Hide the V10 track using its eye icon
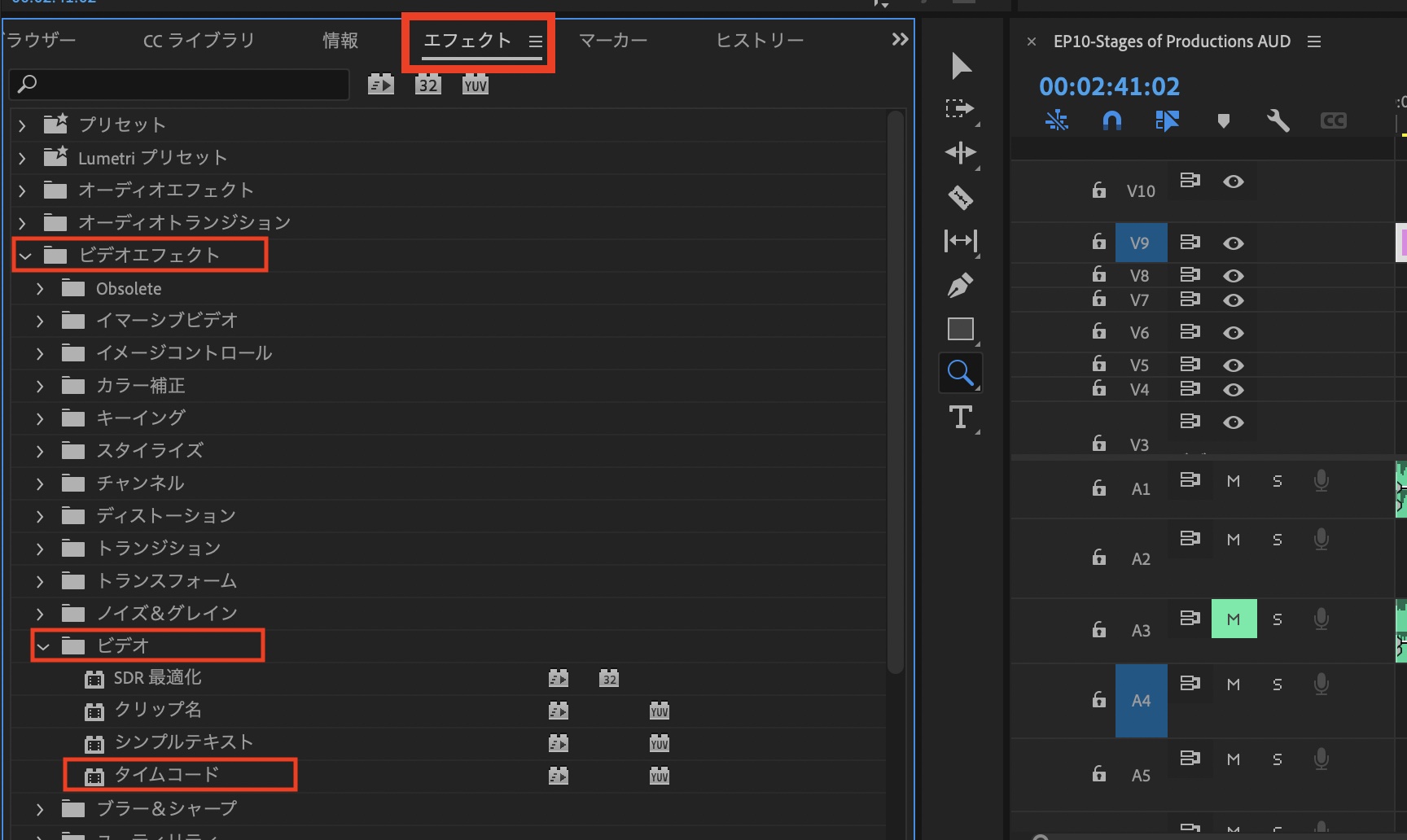 pyautogui.click(x=1233, y=182)
